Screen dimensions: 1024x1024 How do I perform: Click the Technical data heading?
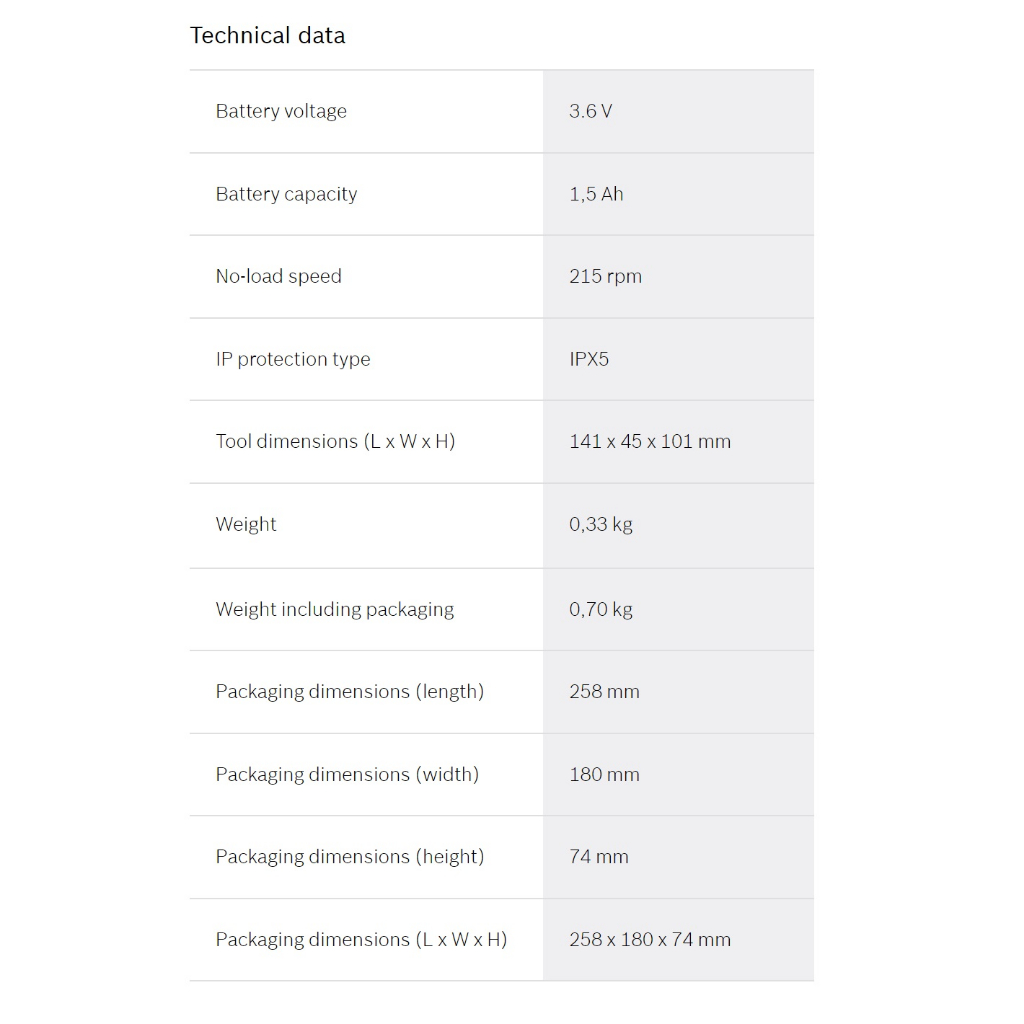tap(267, 36)
